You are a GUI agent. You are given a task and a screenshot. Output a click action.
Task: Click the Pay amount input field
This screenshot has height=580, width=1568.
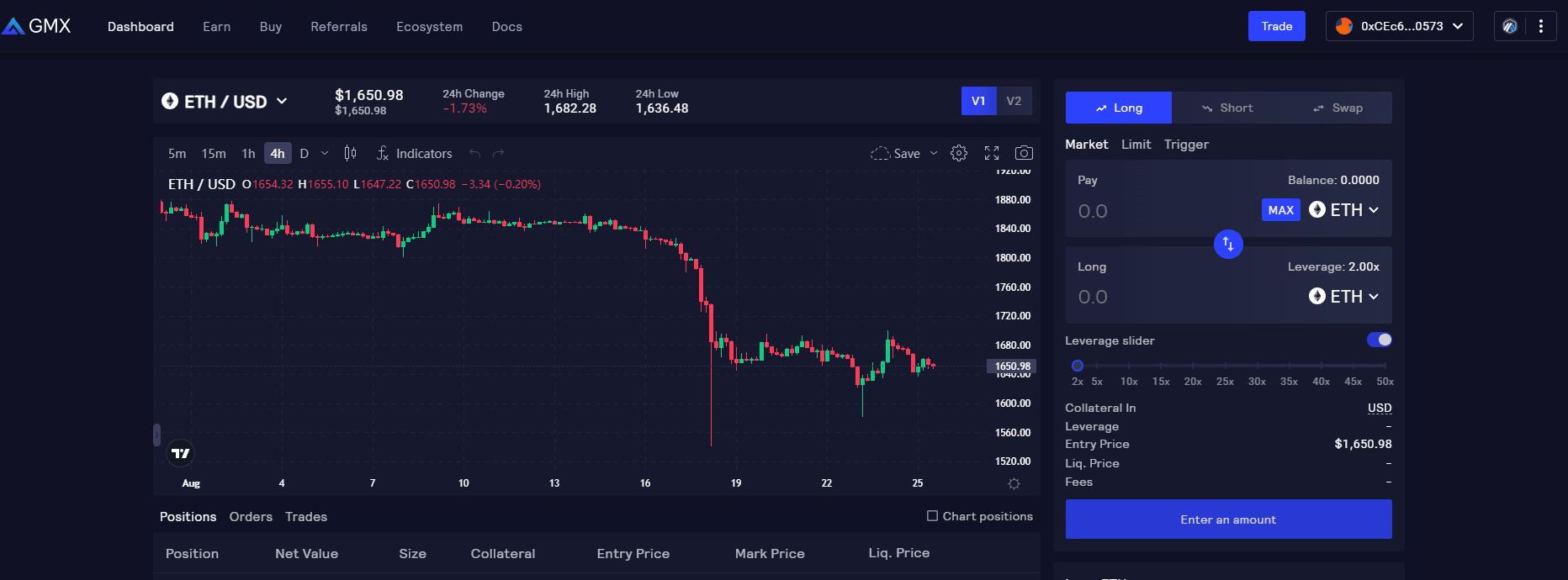coord(1165,211)
